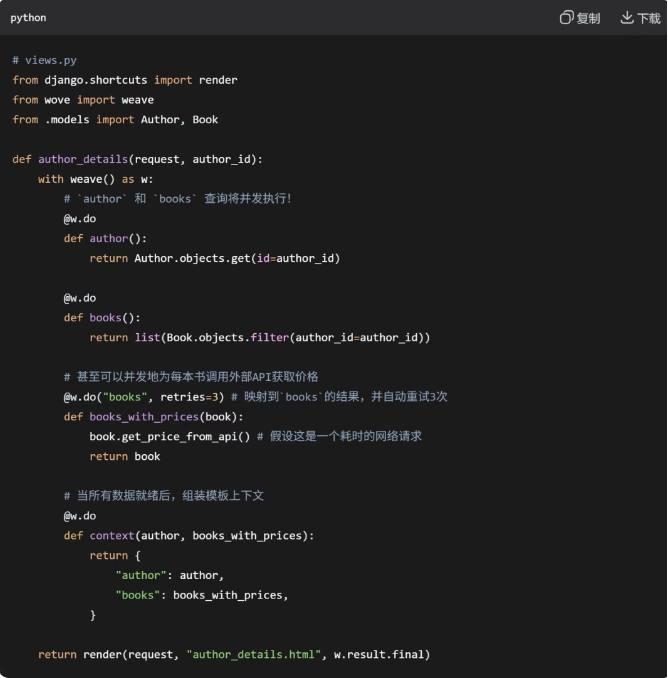Click the comment about 并发执行
This screenshot has width=668, height=678.
point(178,199)
